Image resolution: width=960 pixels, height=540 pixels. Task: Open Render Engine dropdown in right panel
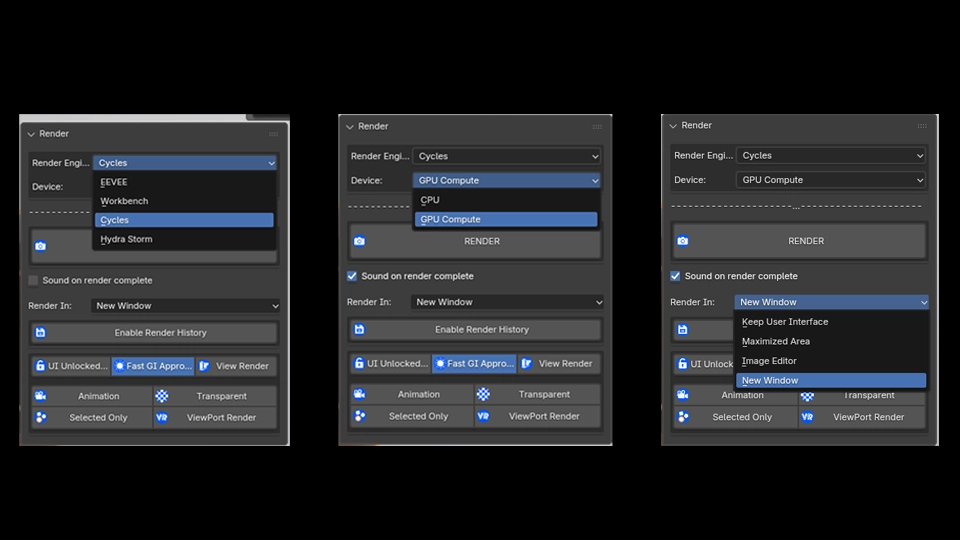pos(831,156)
